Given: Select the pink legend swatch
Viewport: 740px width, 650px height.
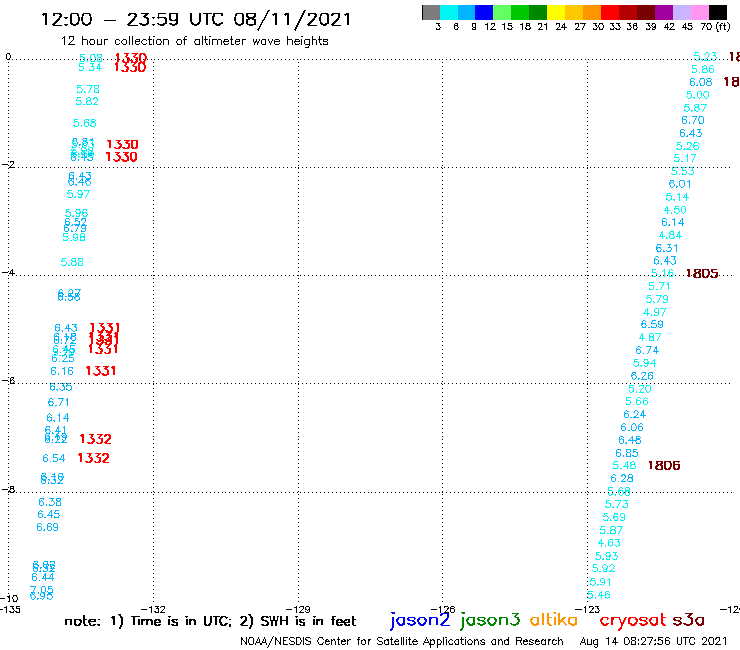Looking at the screenshot, I should coord(699,12).
